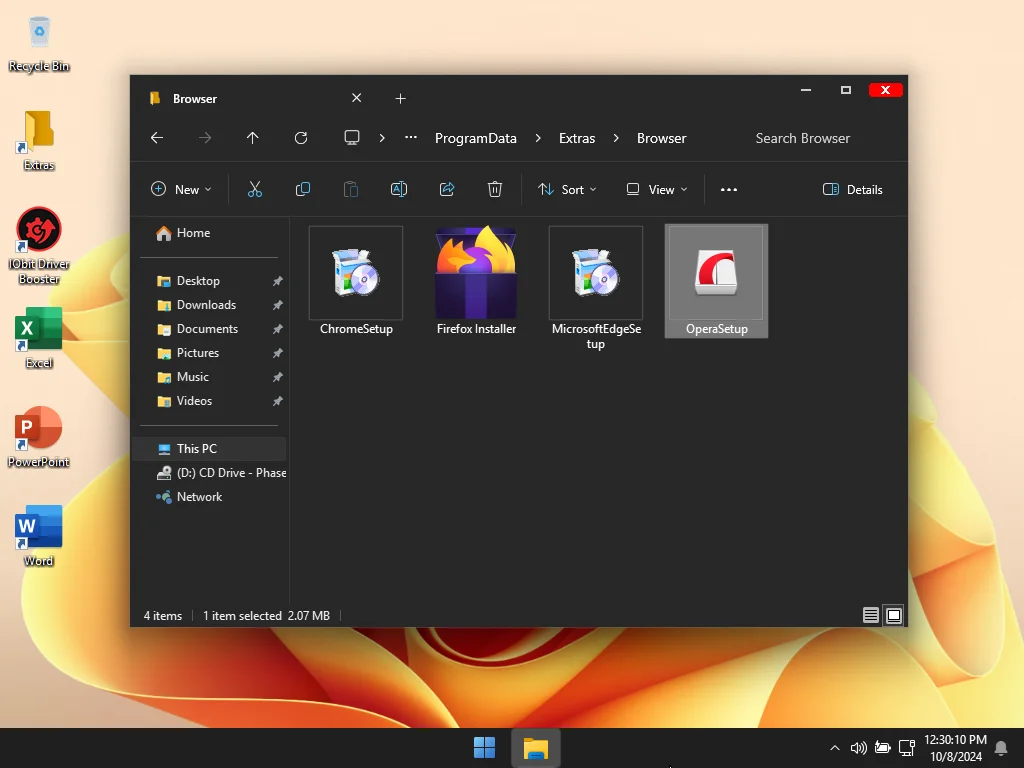
Task: Select the ChromeSetup installer file
Action: coord(356,281)
